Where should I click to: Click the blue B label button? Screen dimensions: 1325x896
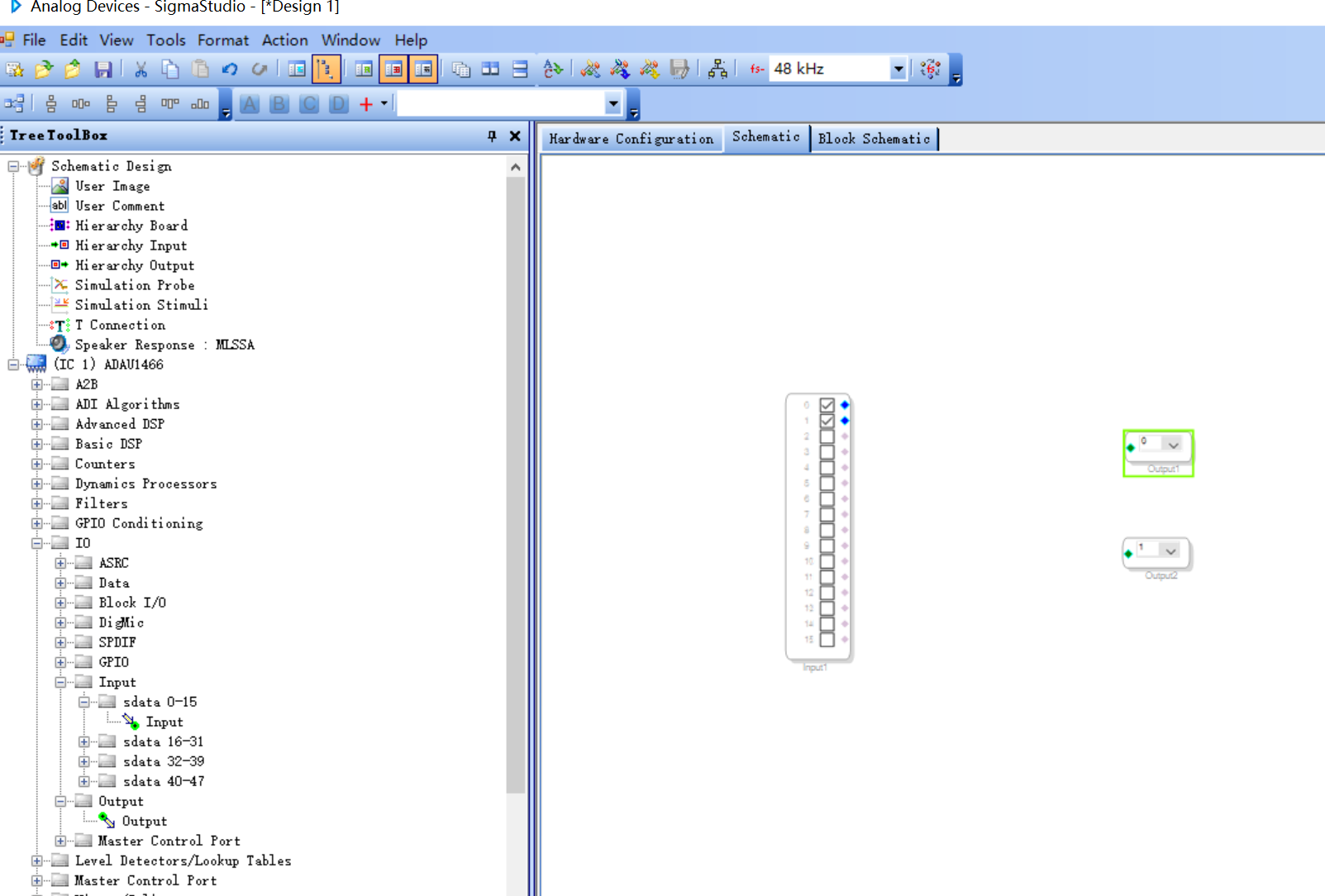[279, 104]
